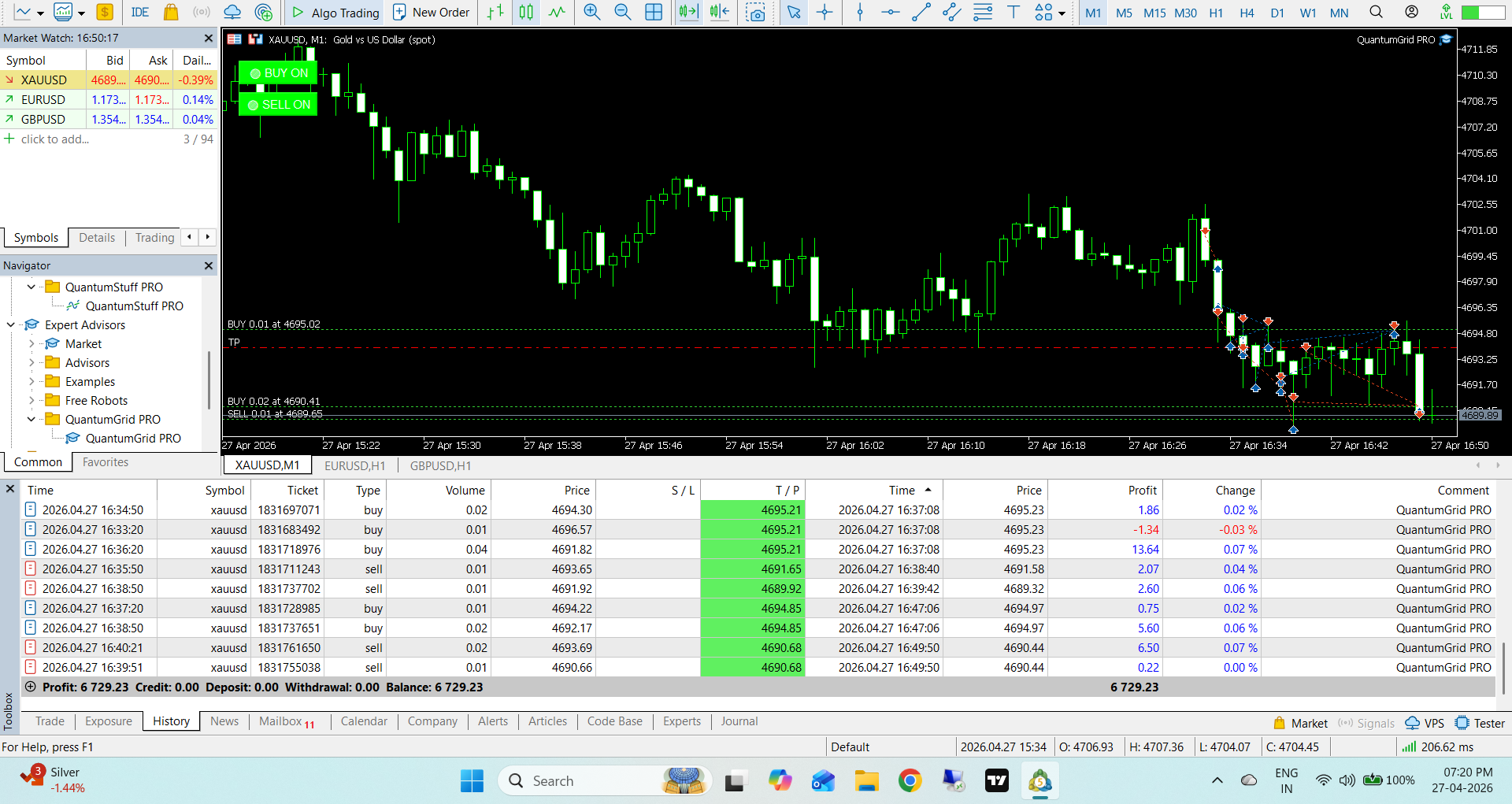Open the search magnifier in toolbar

coord(1376,12)
